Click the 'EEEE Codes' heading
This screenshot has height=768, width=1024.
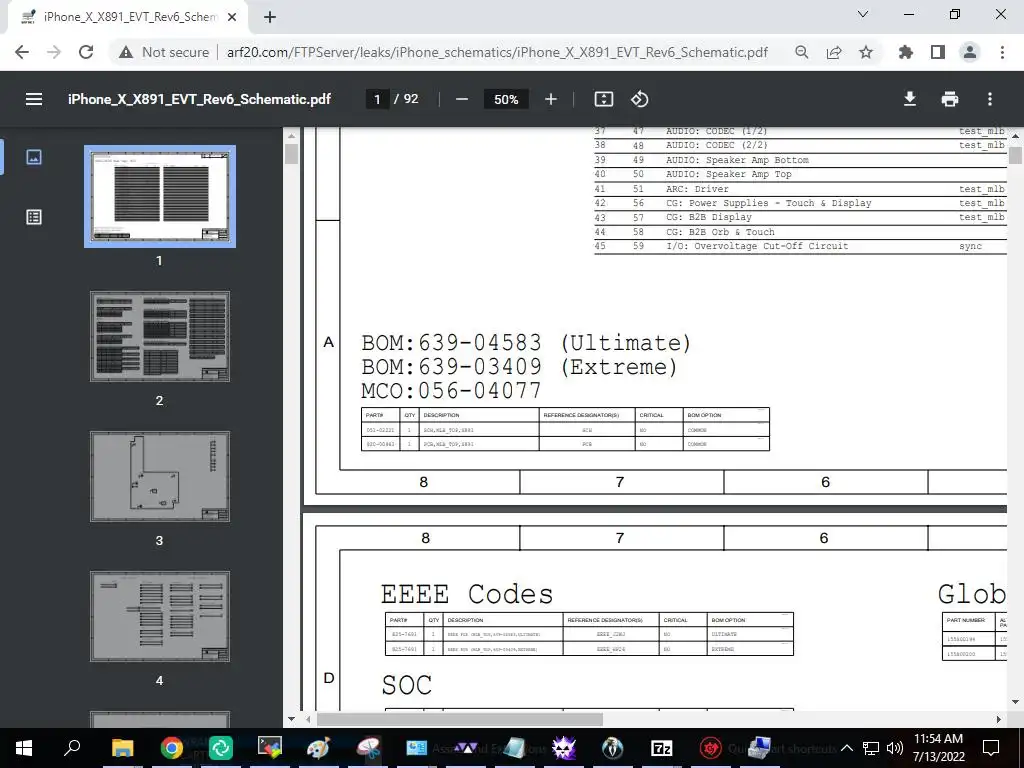tap(467, 594)
